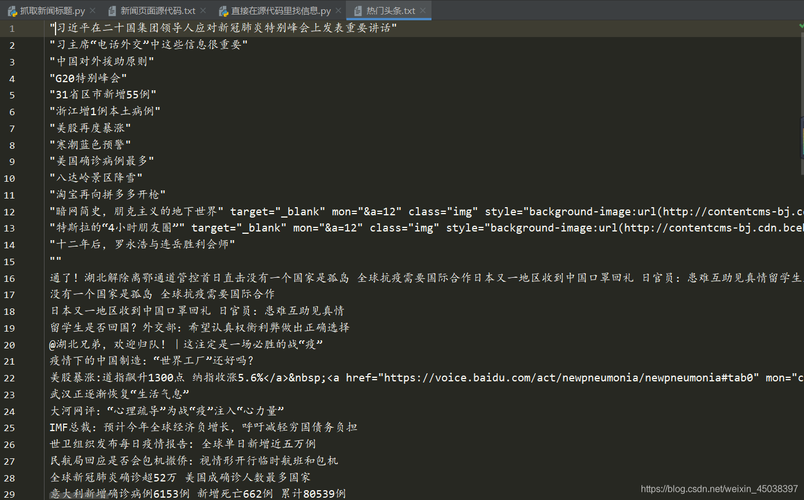Screen dimensions: 804x500
Task: Close the 热门头条.txt tab
Action: click(423, 10)
